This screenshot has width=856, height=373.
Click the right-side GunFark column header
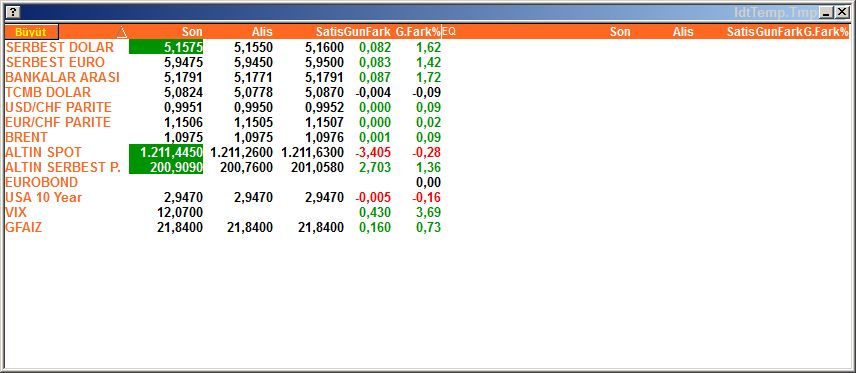(779, 32)
